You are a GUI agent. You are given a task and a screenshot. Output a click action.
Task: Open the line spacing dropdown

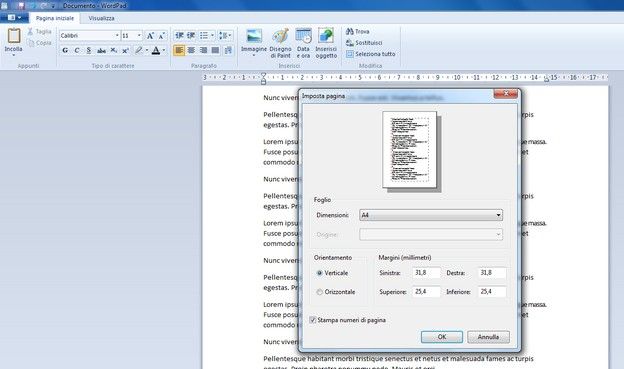[225, 35]
